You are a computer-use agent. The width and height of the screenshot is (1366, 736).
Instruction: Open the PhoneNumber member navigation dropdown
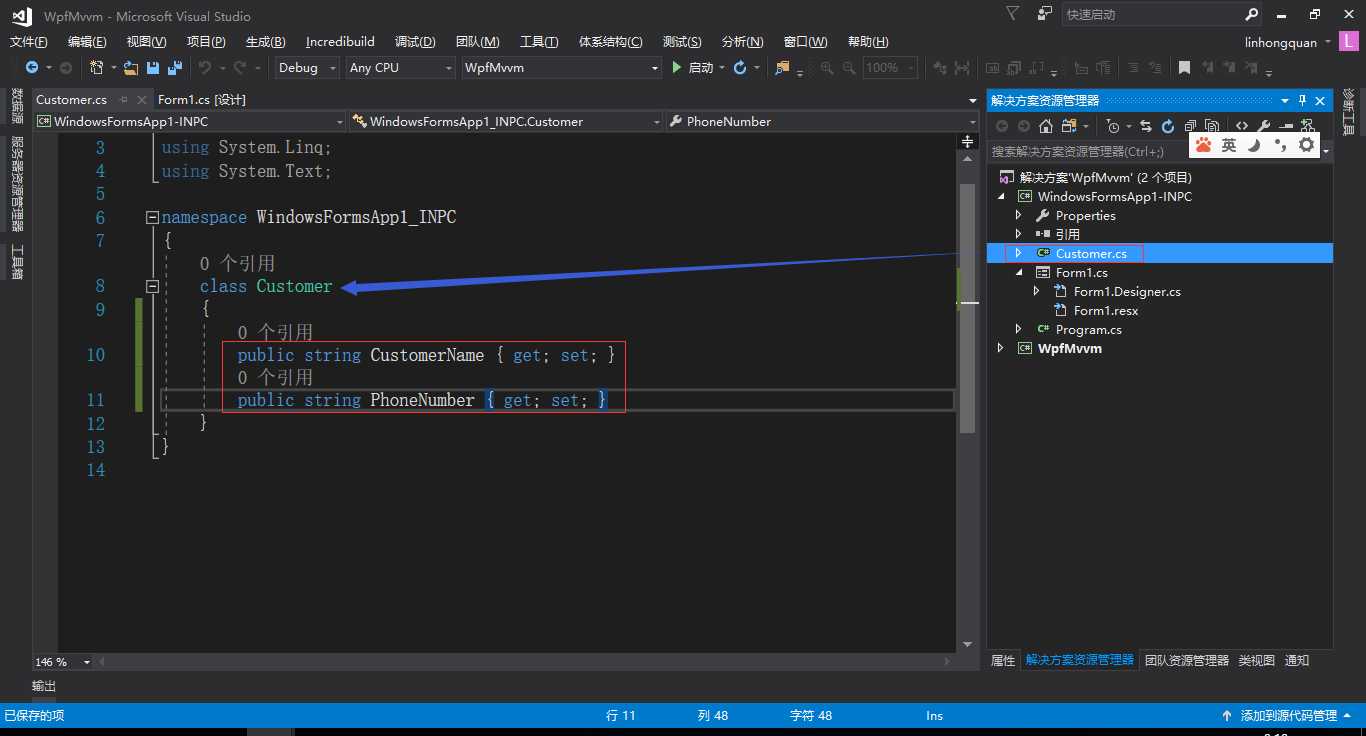822,121
